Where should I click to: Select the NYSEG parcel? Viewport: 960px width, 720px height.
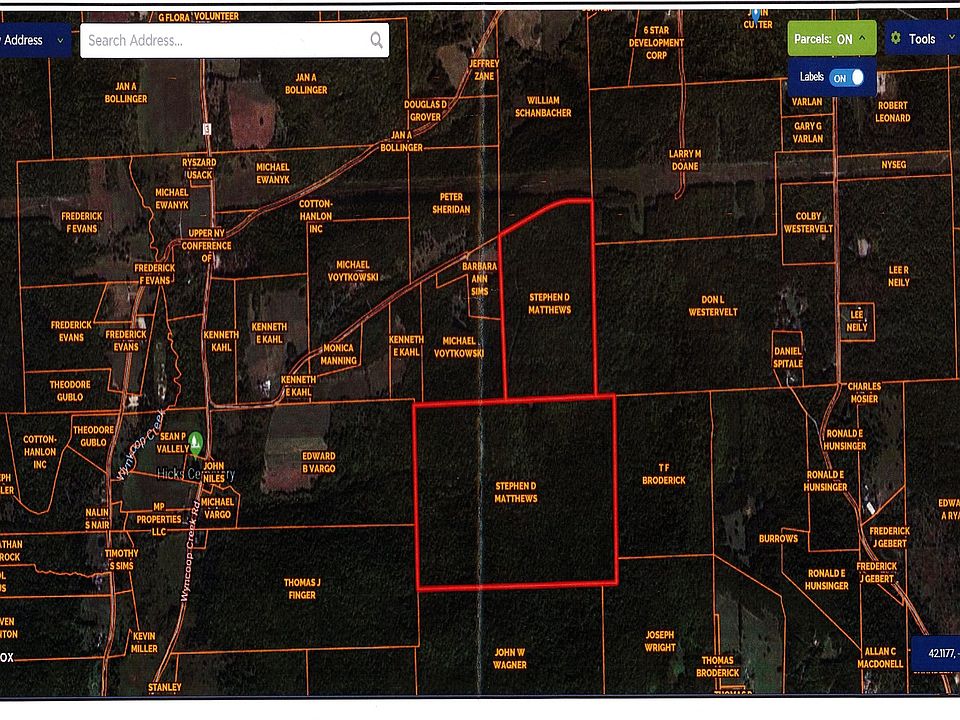[x=893, y=165]
